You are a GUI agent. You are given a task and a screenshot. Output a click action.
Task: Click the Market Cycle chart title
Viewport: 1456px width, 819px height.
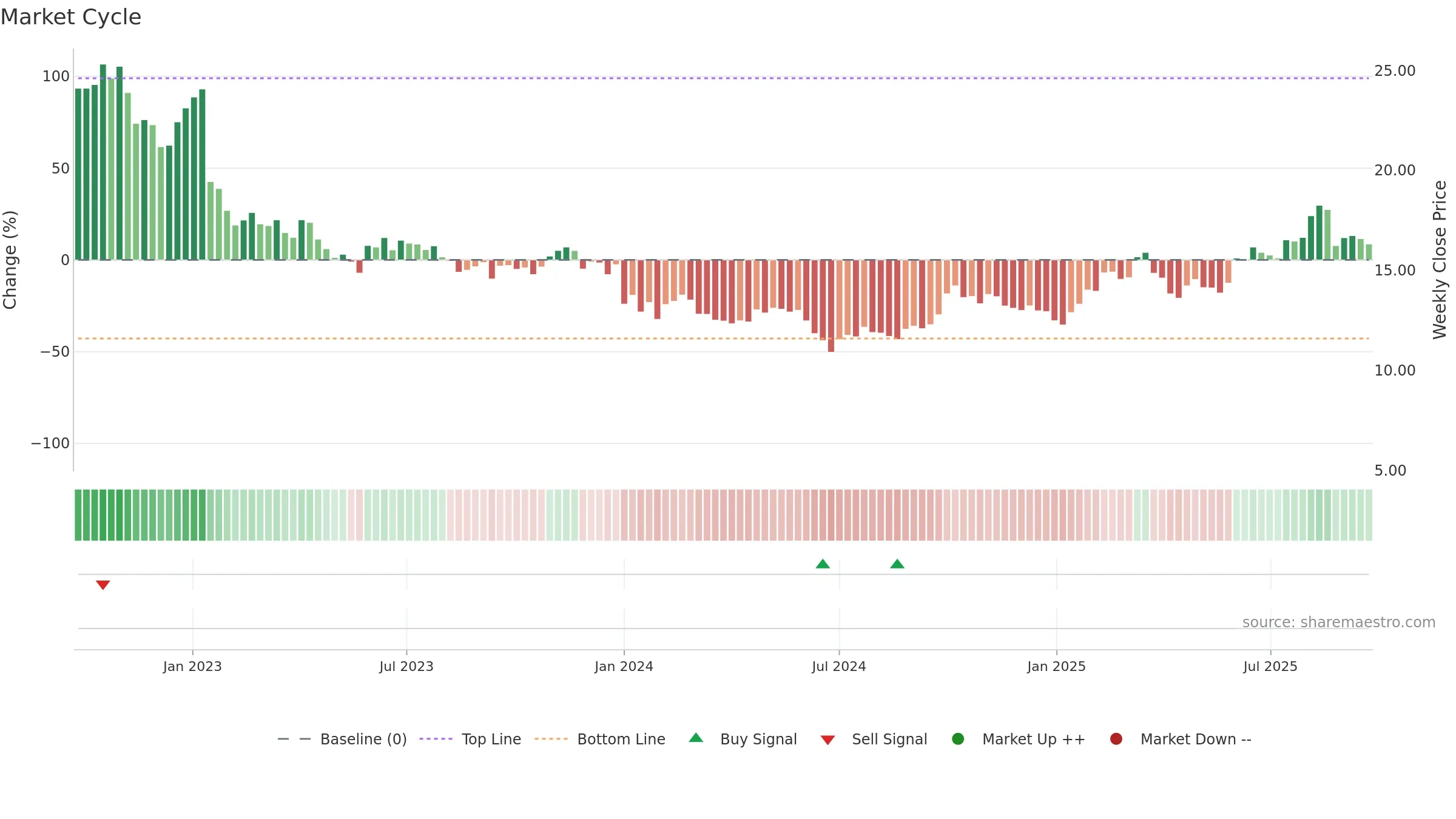[71, 17]
